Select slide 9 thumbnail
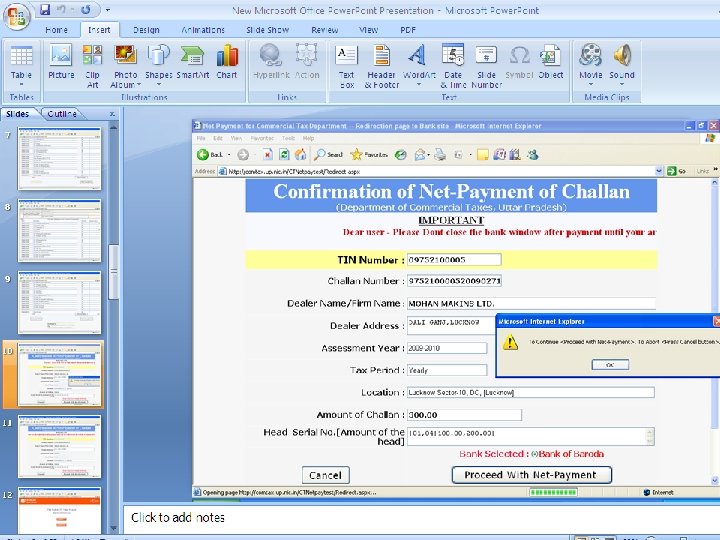 59,303
